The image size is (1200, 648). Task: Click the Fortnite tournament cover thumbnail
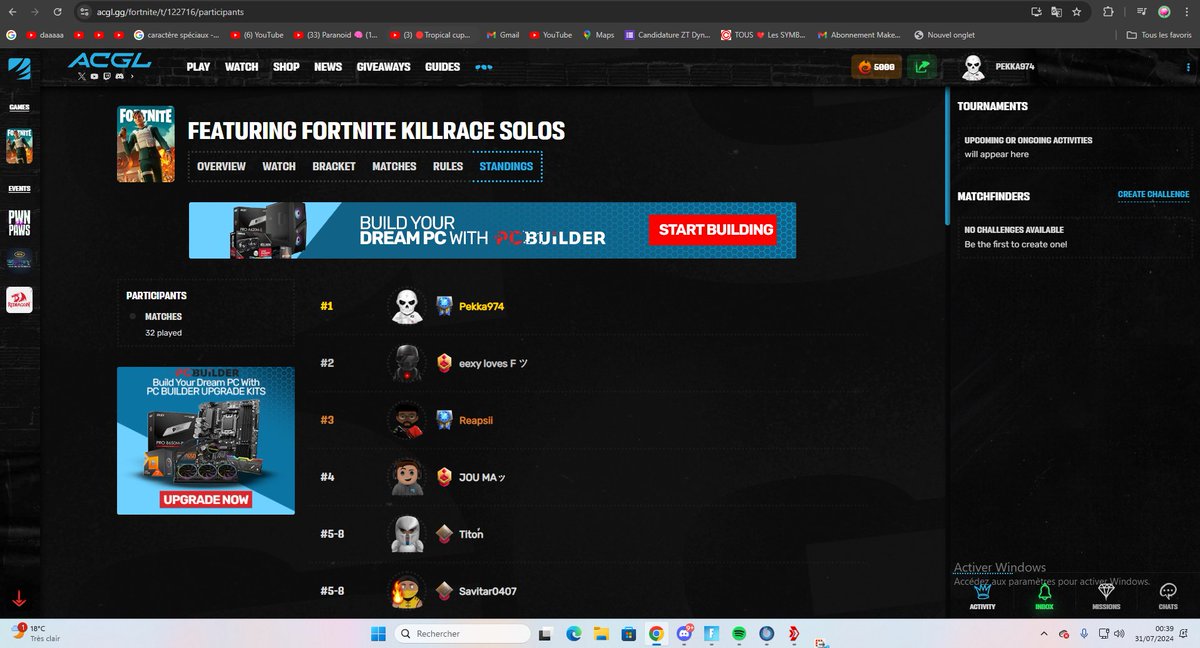[x=145, y=144]
